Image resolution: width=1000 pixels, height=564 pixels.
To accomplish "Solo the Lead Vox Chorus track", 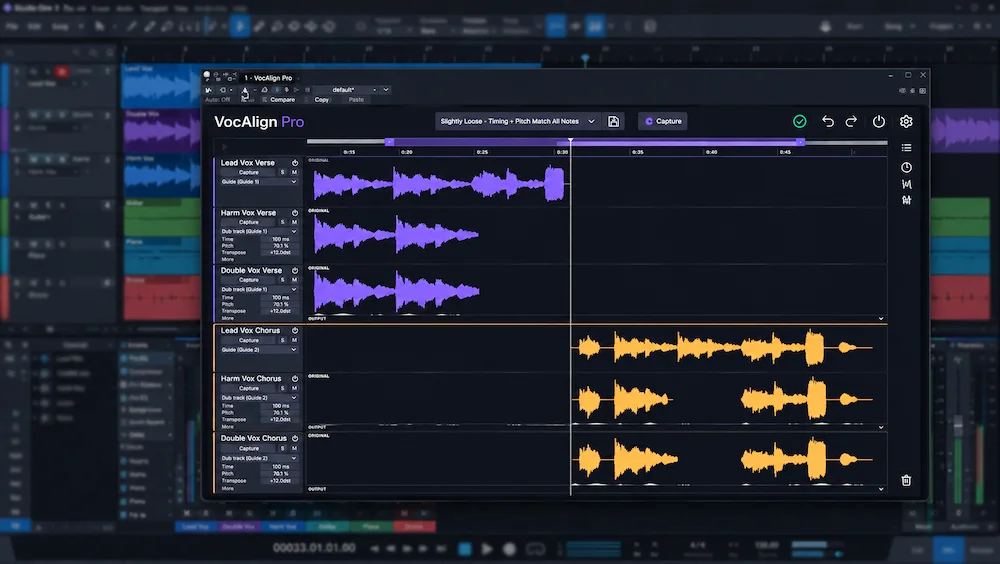I will pyautogui.click(x=283, y=340).
